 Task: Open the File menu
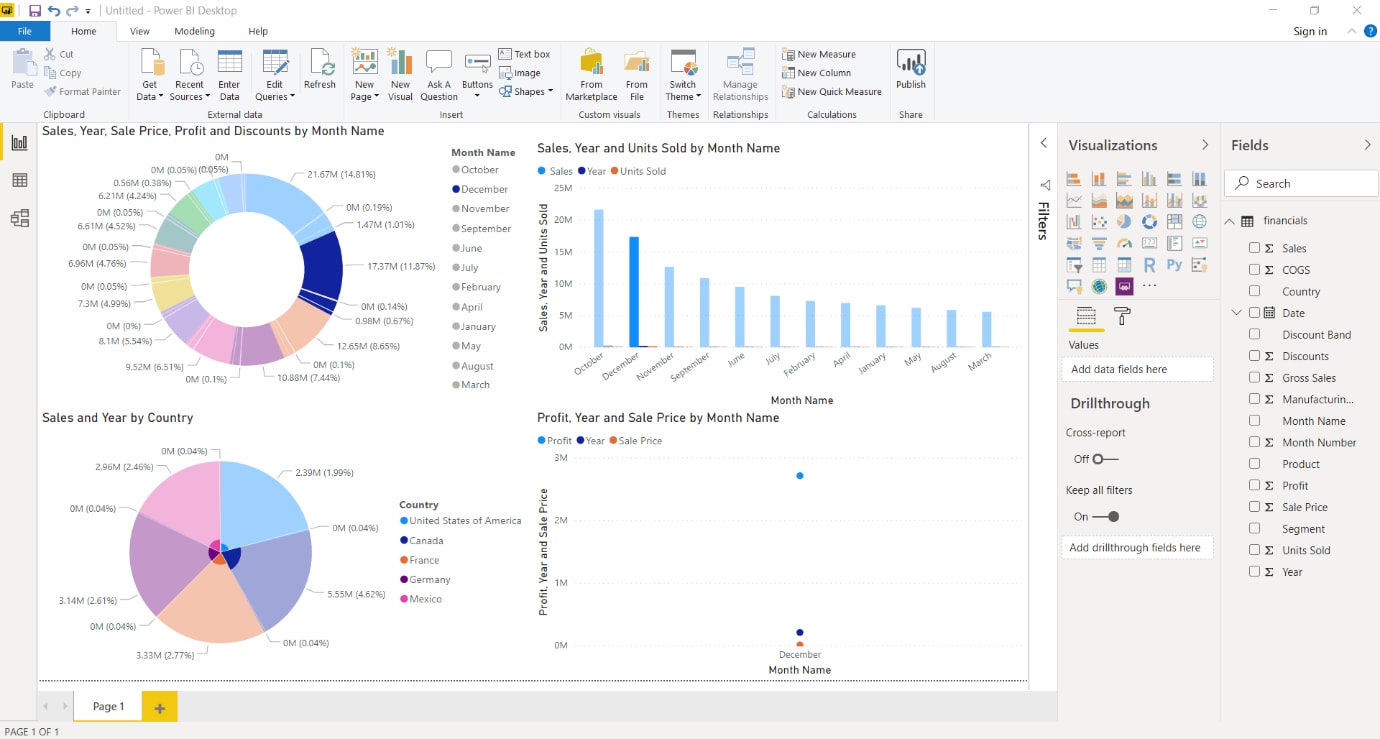click(x=26, y=31)
